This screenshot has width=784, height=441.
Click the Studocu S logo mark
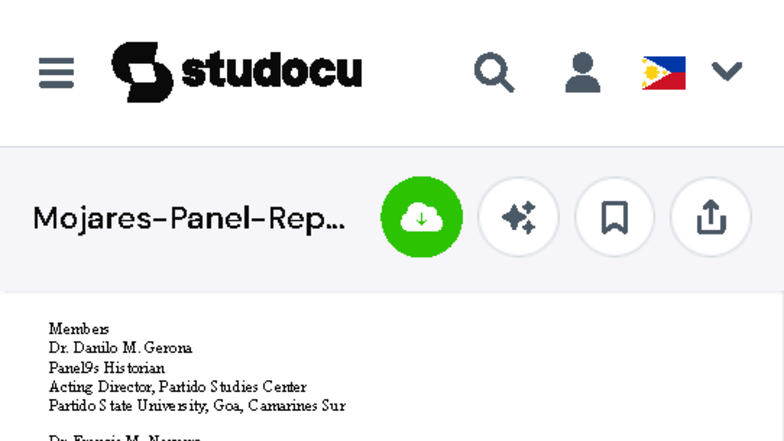coord(142,72)
